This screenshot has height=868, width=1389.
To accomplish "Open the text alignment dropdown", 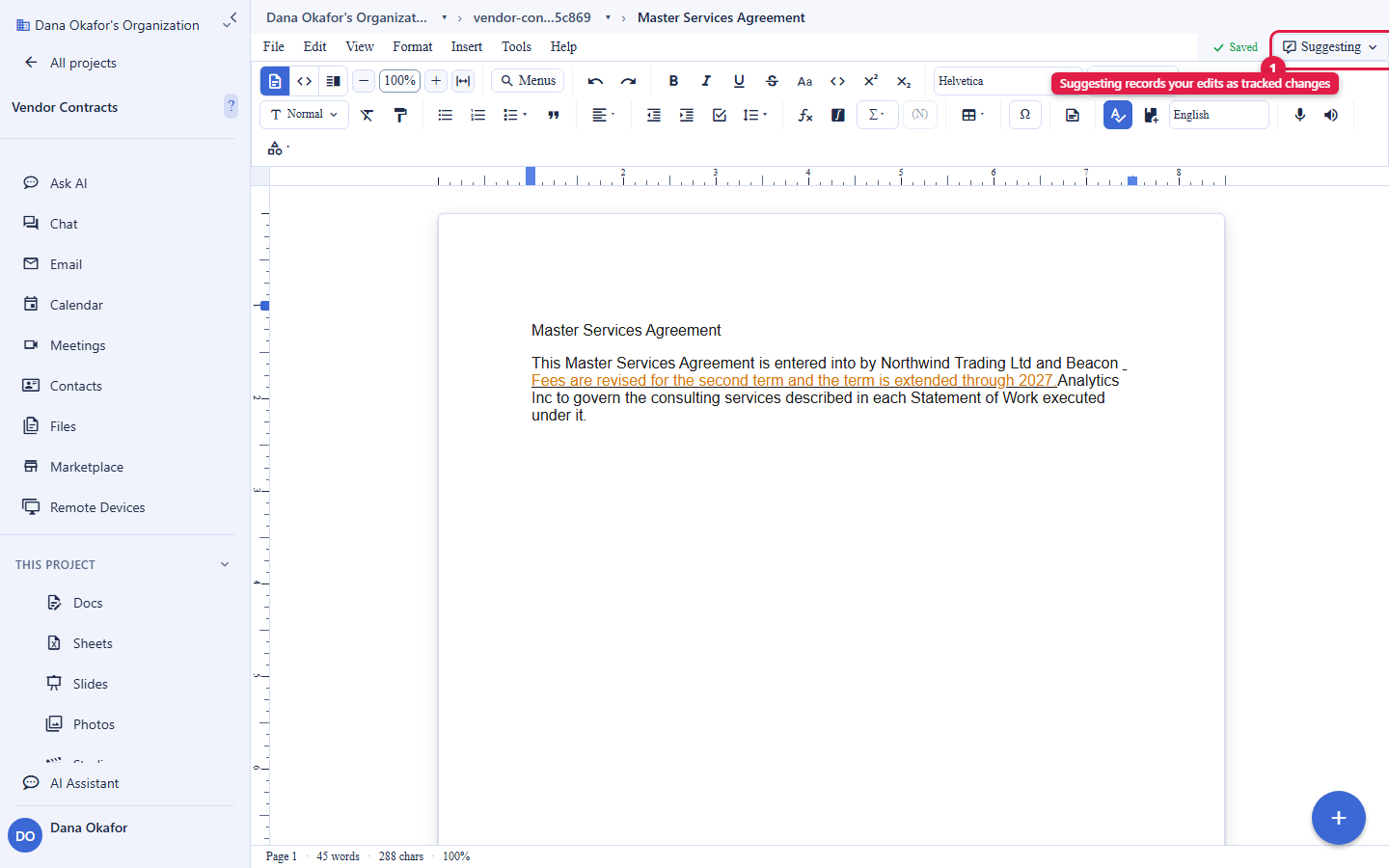I will click(603, 115).
